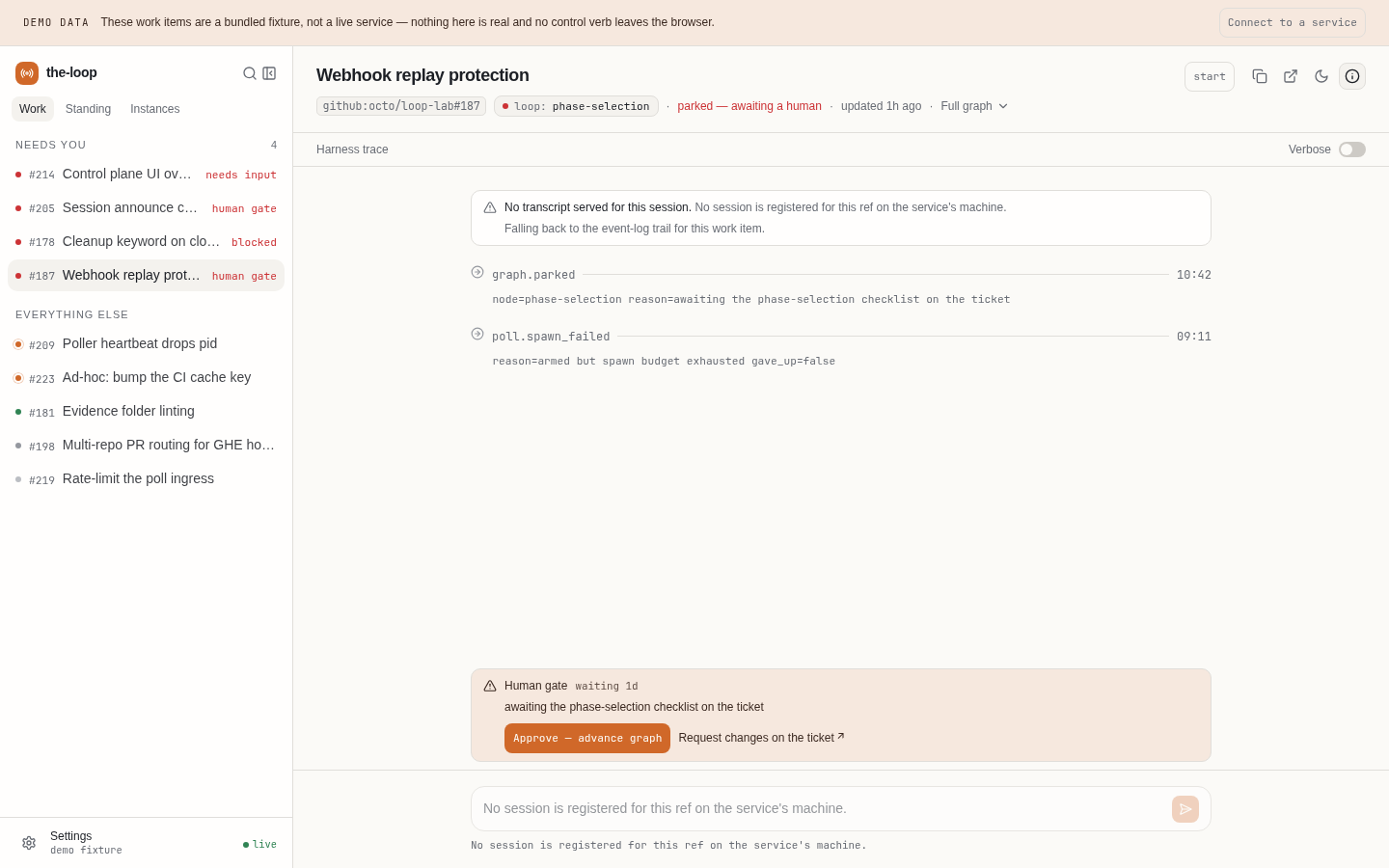Open Request changes on the ticket link
Viewport: 1389px width, 868px height.
(x=761, y=738)
